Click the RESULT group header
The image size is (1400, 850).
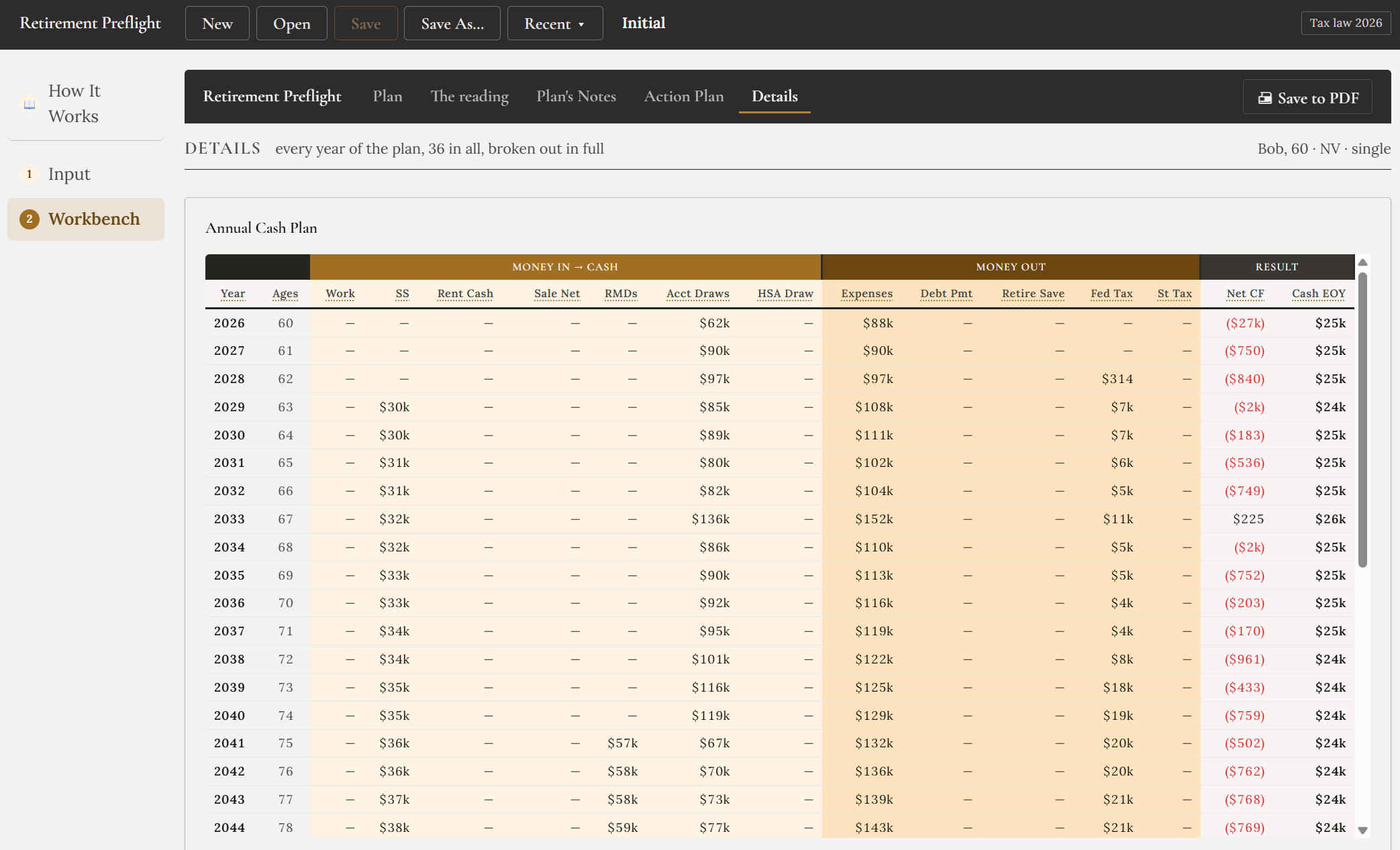coord(1277,267)
